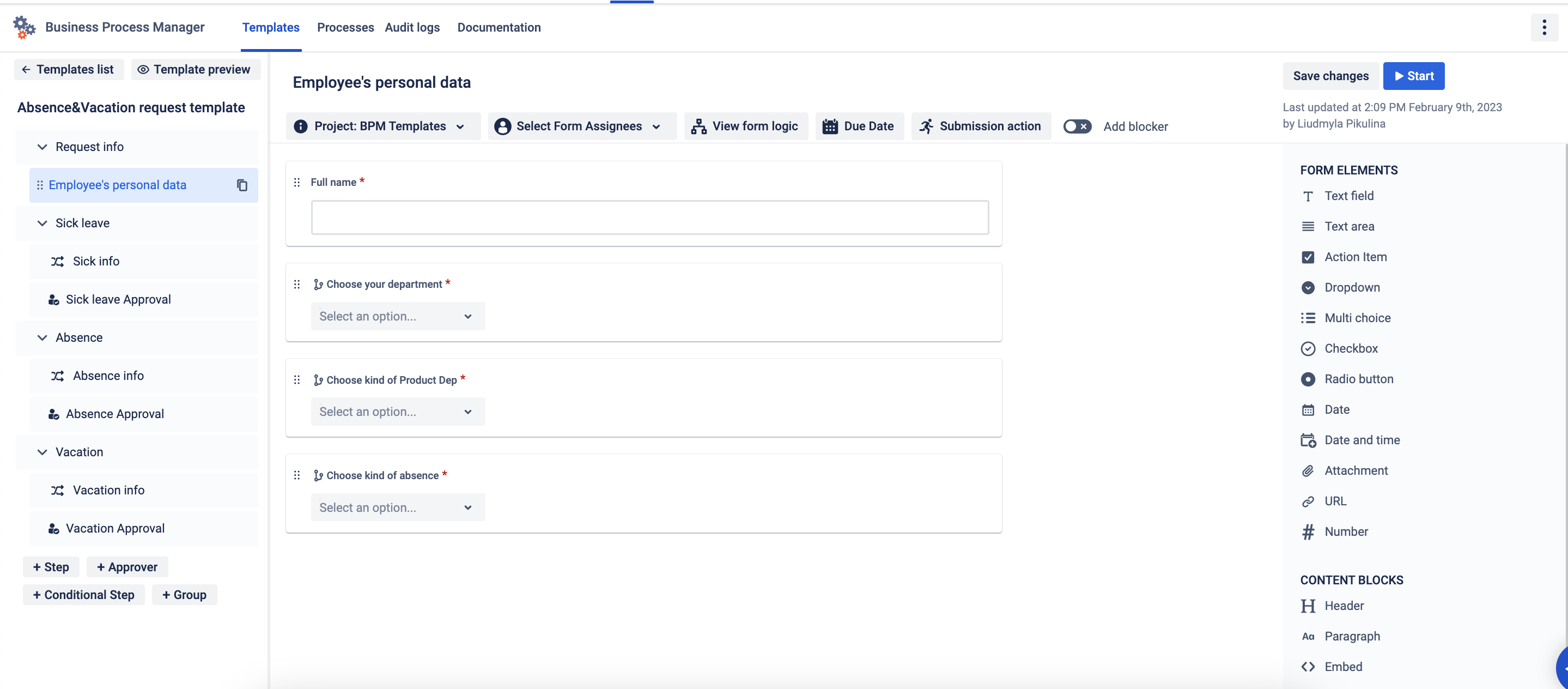The height and width of the screenshot is (689, 1568).
Task: Click the + Conditional Step button
Action: [83, 595]
